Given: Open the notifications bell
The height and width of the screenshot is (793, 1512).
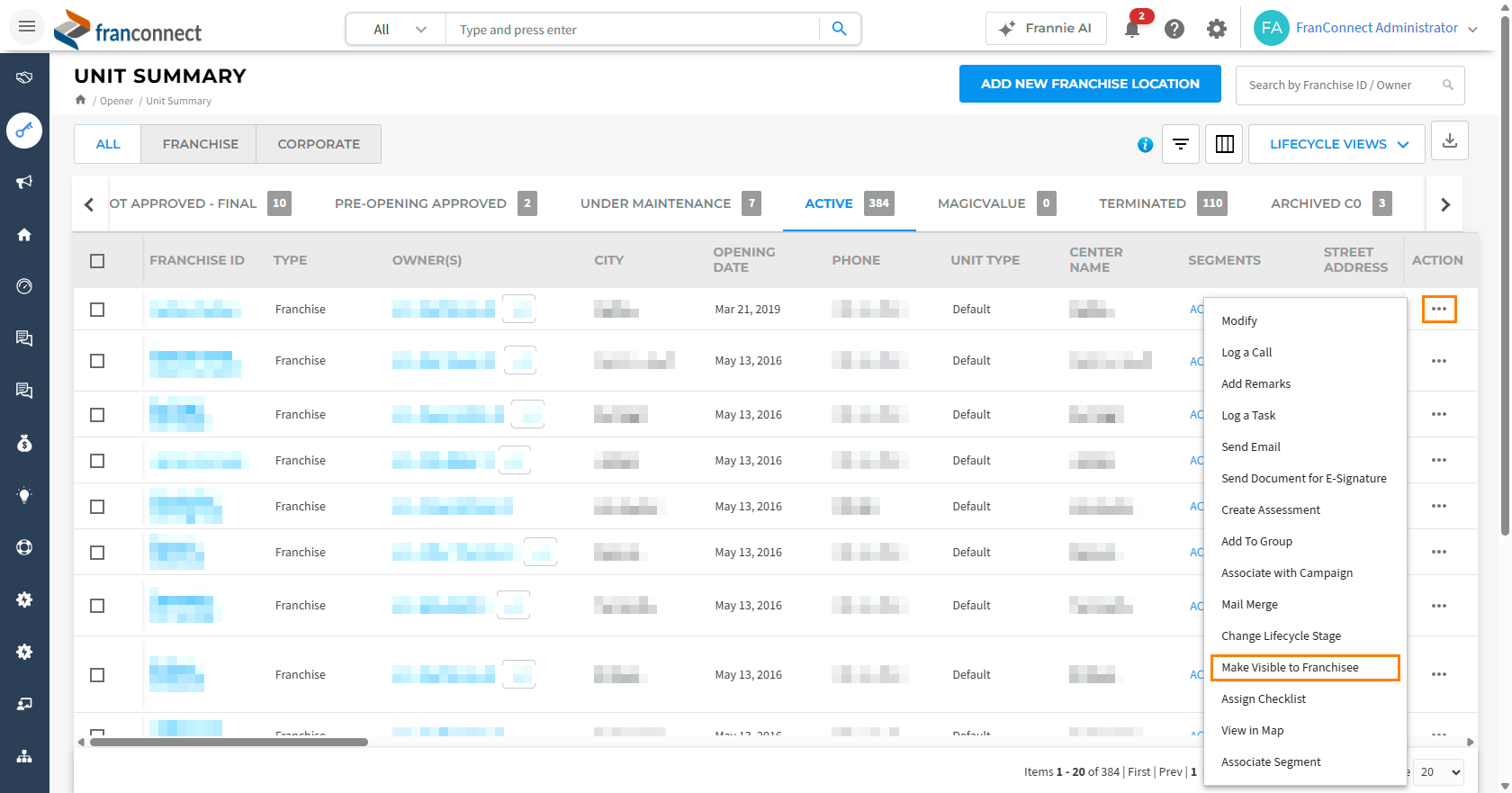Looking at the screenshot, I should point(1132,29).
